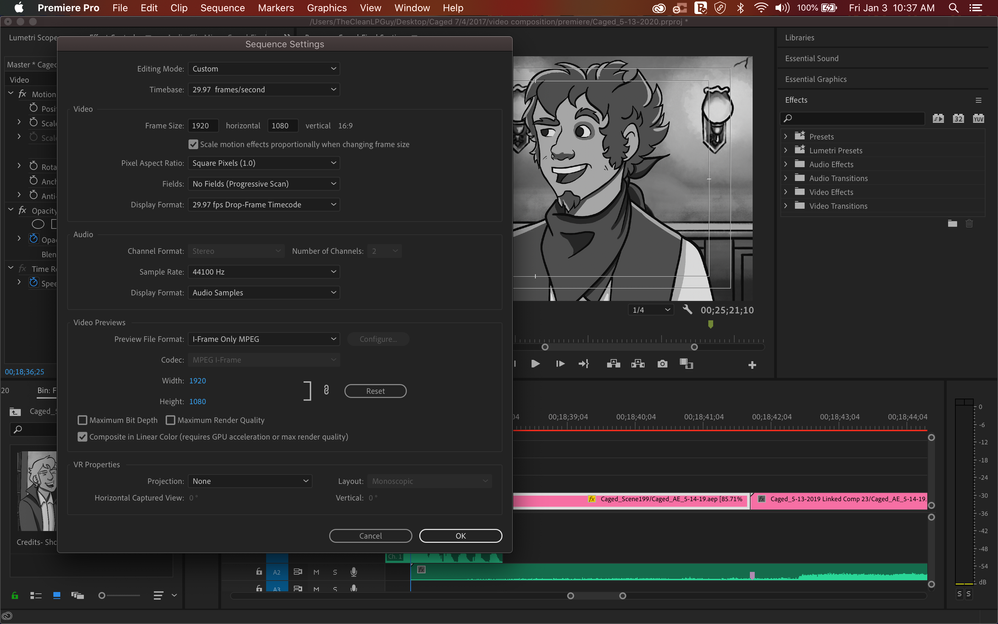Image resolution: width=998 pixels, height=624 pixels.
Task: Click the export frame camera icon
Action: click(x=662, y=364)
